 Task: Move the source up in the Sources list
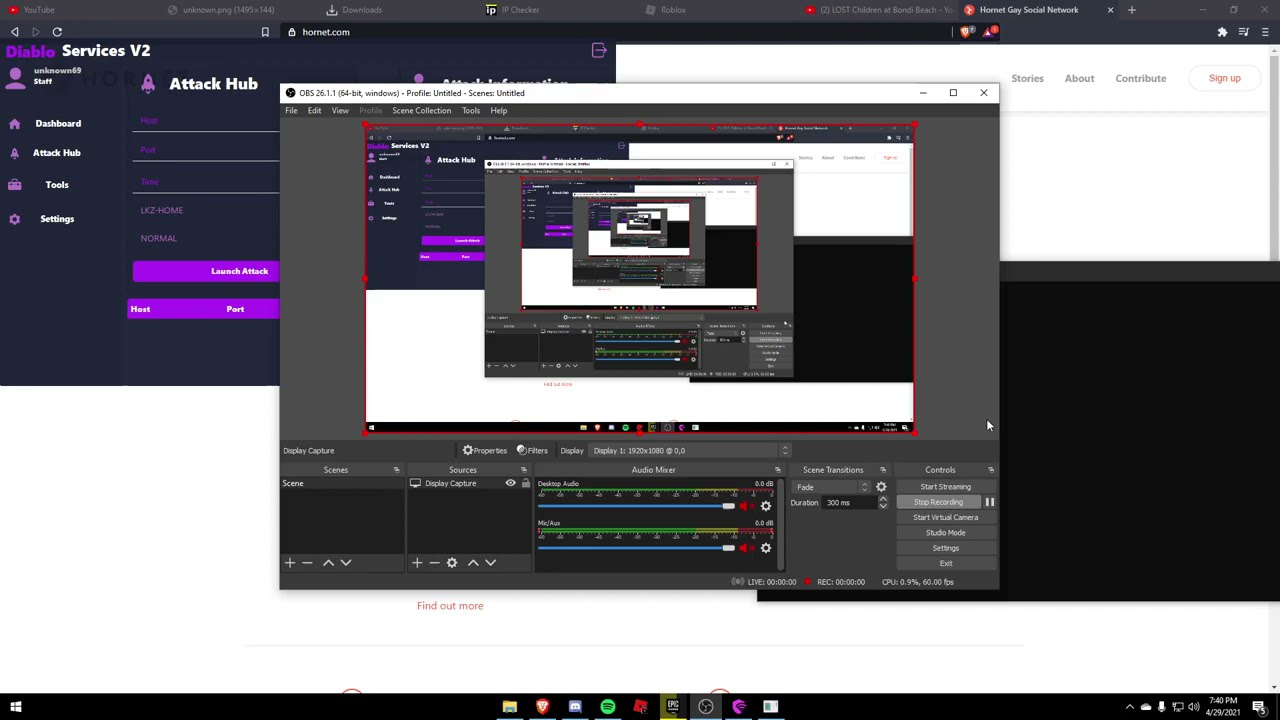point(473,563)
